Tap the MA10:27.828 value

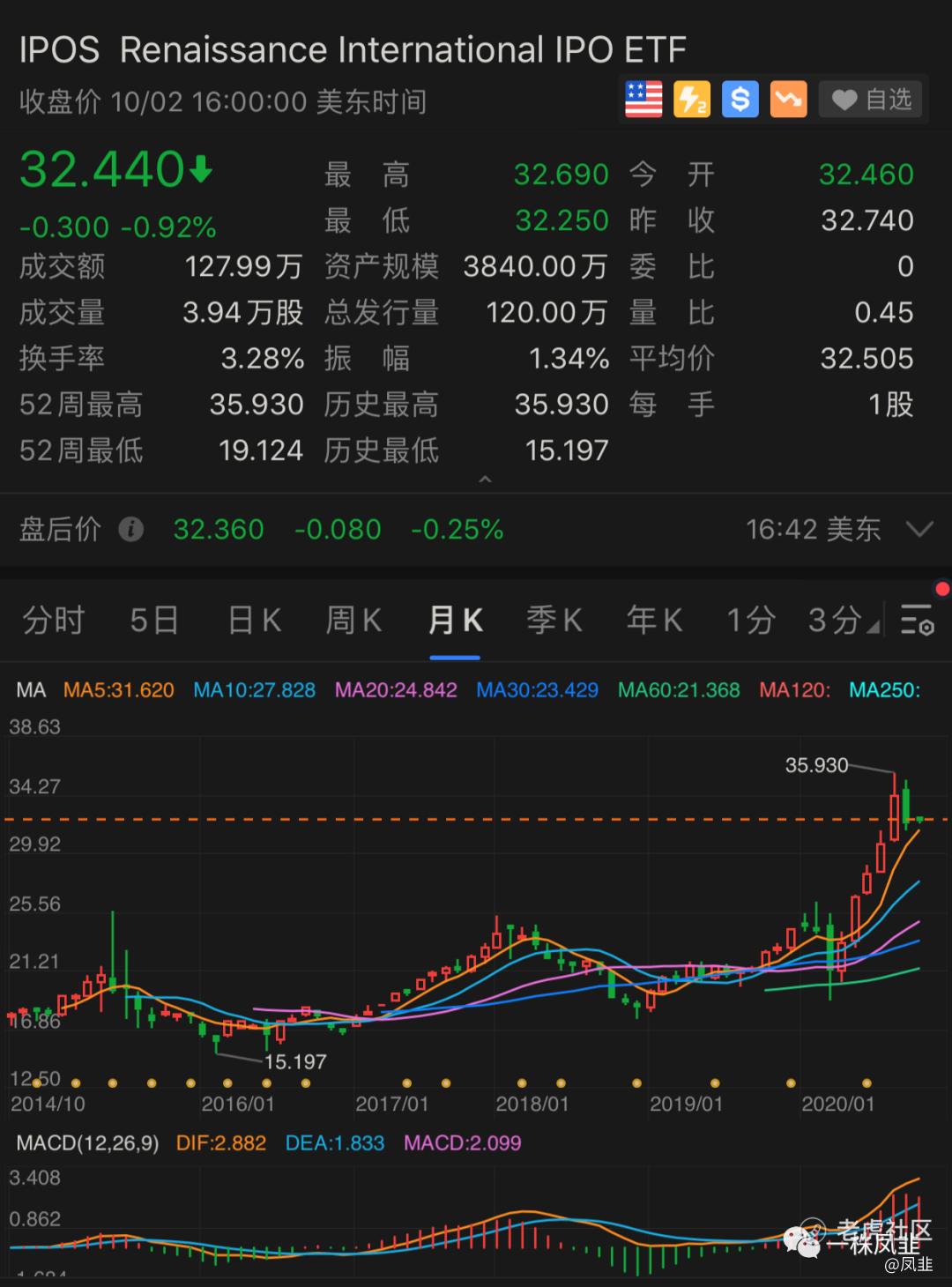(254, 690)
